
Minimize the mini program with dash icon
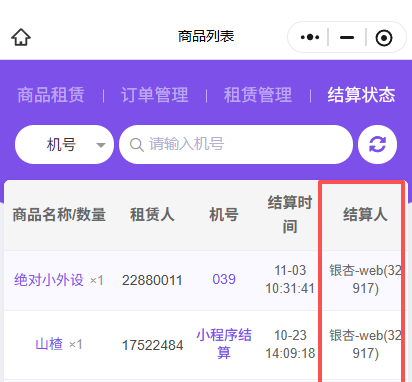347,37
